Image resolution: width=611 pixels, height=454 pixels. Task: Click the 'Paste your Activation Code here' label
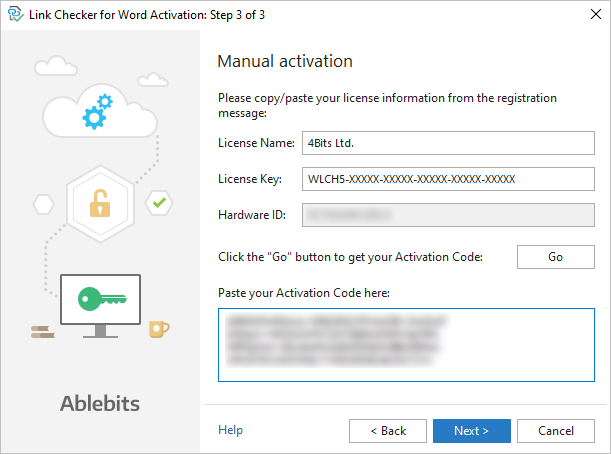click(304, 293)
